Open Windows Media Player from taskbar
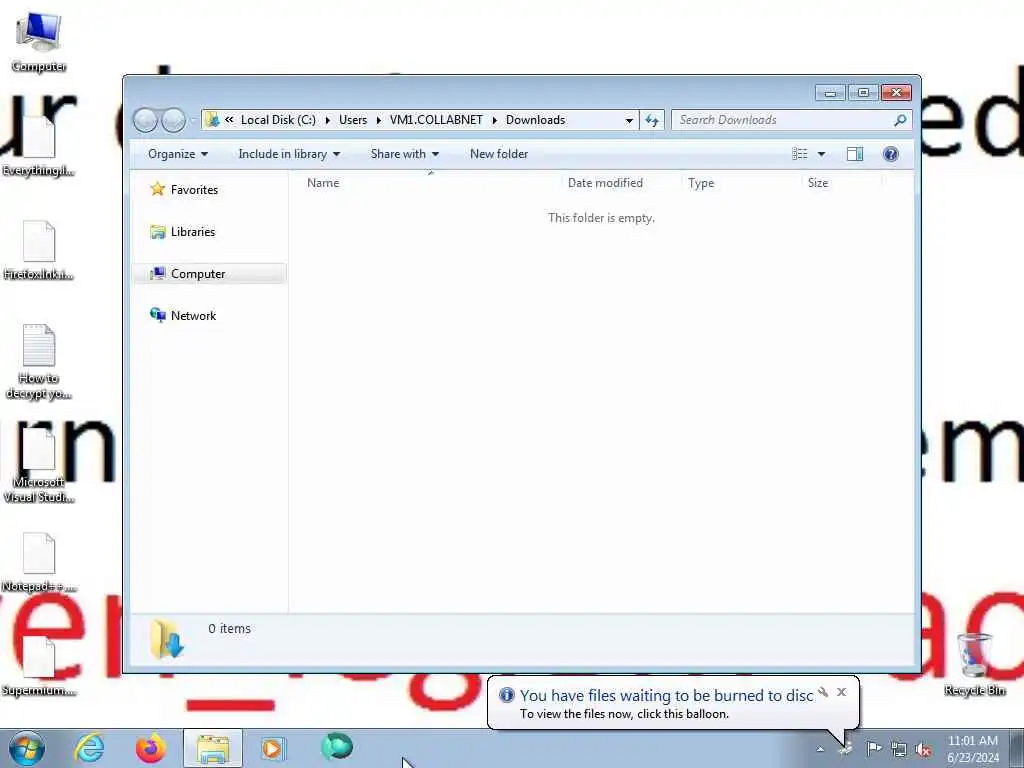The image size is (1024, 768). coord(273,748)
